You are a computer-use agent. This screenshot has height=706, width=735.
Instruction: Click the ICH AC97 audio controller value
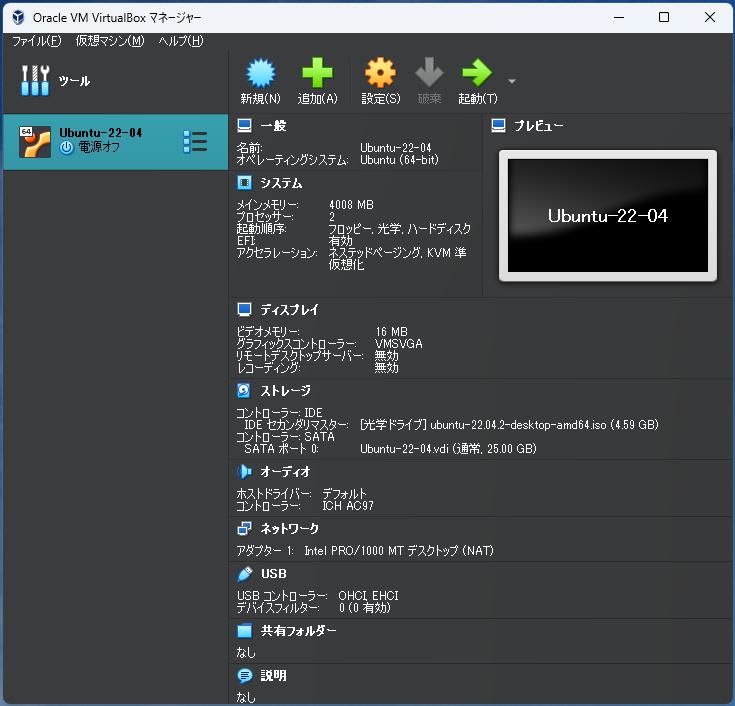point(348,506)
